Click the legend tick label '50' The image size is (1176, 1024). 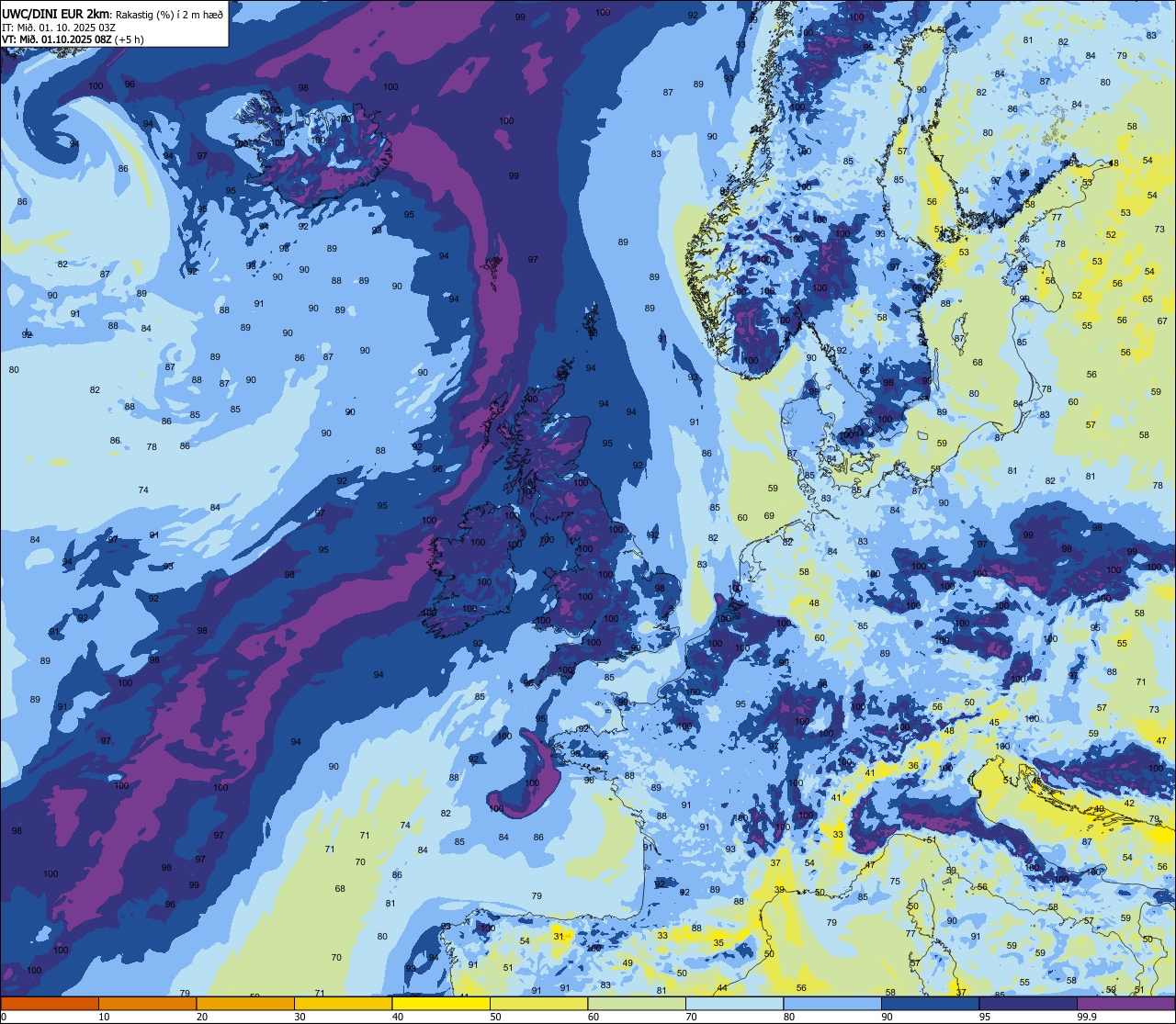coord(495,1017)
